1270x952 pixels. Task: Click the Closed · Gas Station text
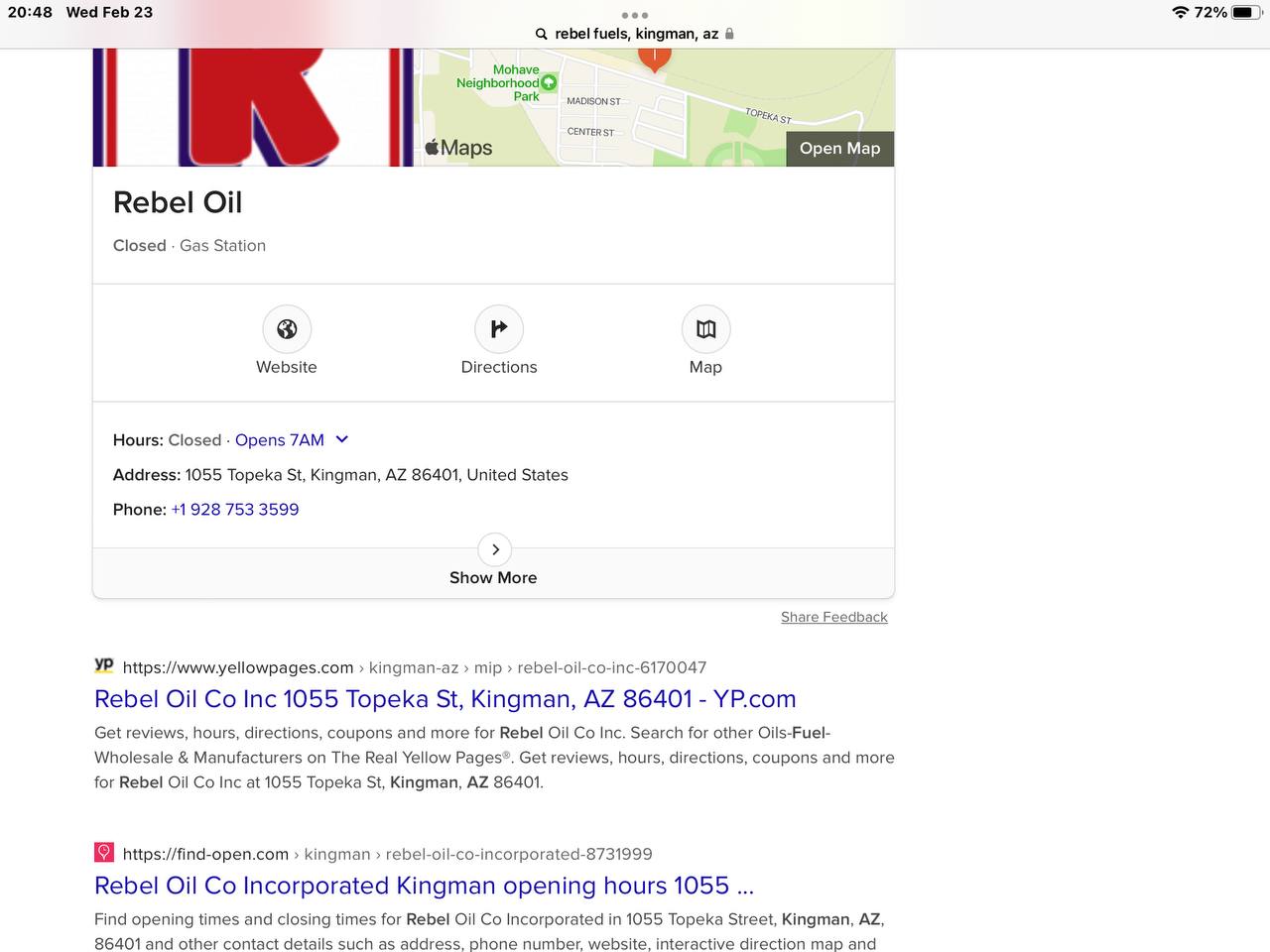click(190, 246)
